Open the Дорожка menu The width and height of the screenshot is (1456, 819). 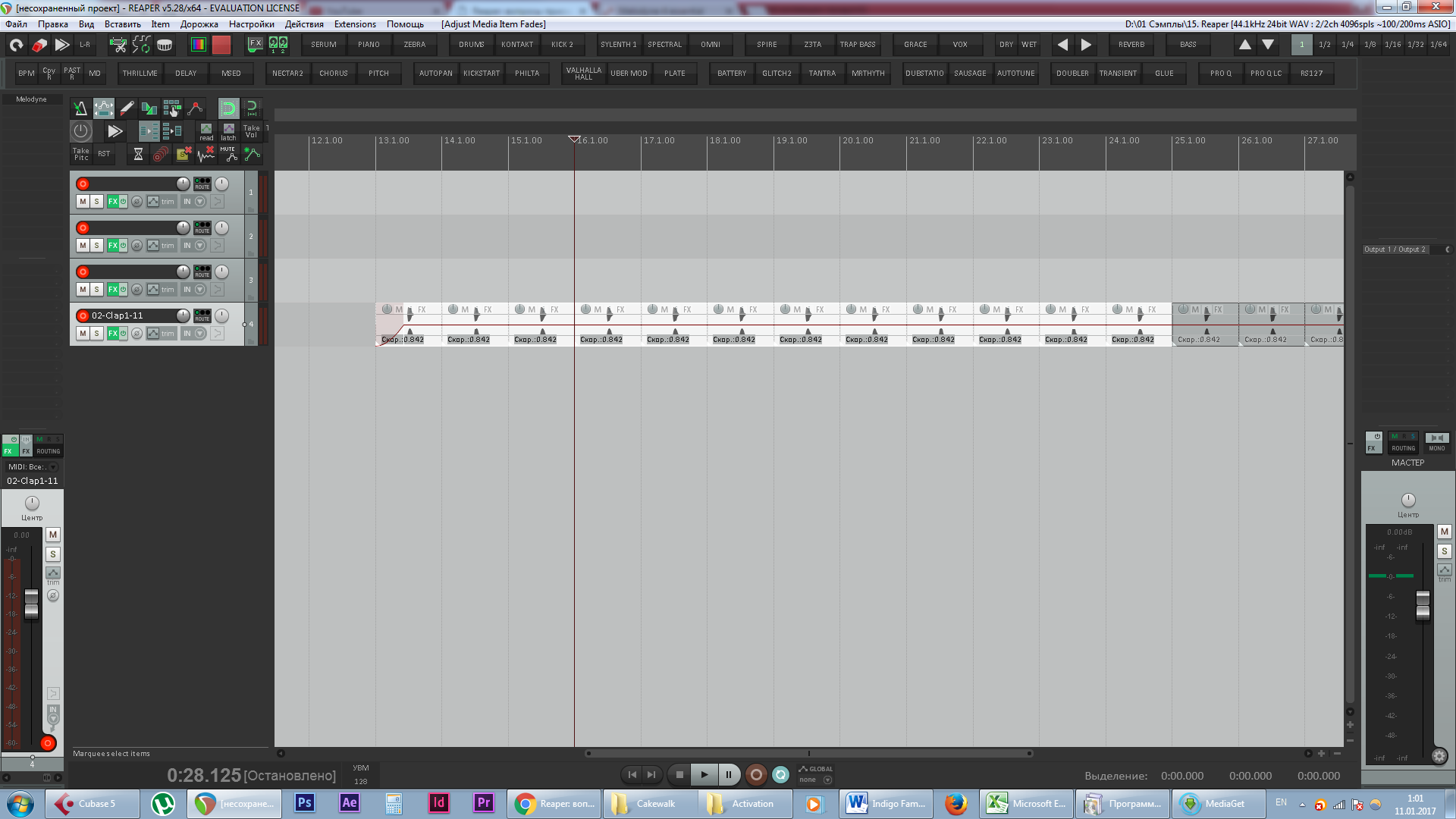199,24
